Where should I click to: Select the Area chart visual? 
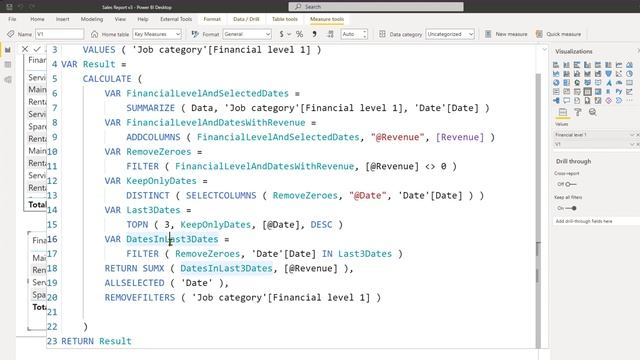click(x=629, y=65)
